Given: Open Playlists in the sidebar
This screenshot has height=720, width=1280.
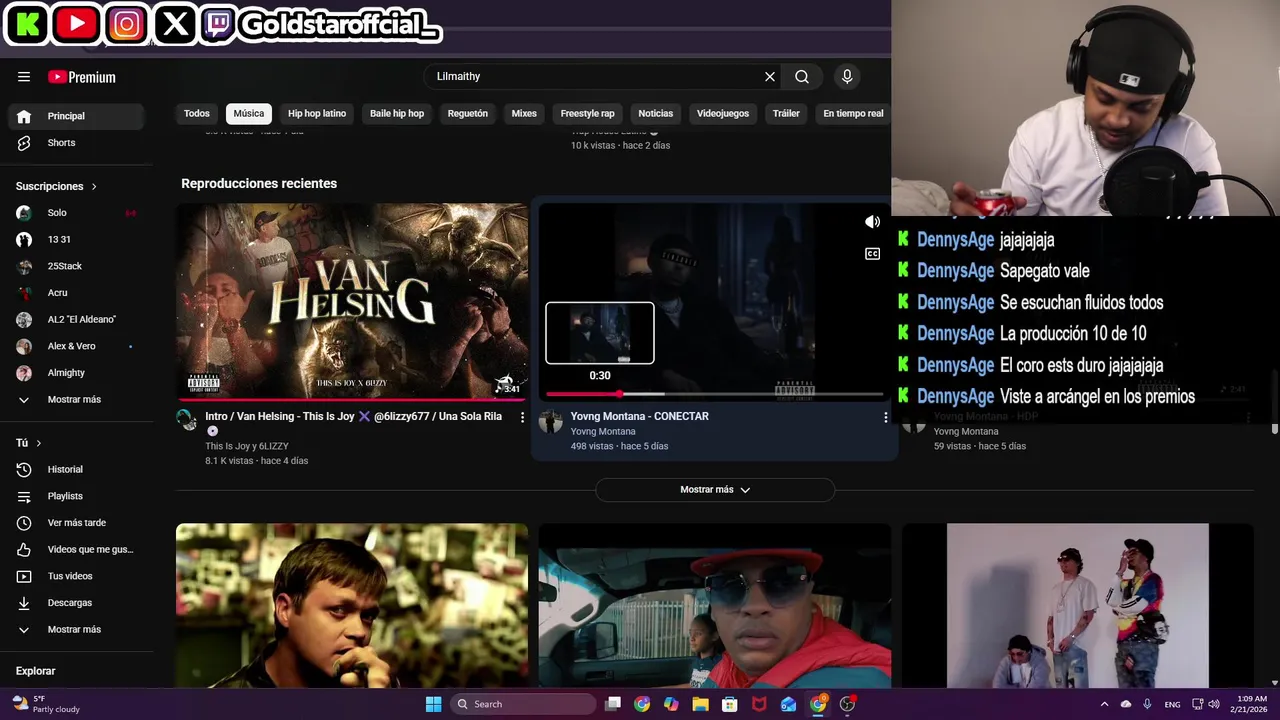Looking at the screenshot, I should [x=76, y=496].
